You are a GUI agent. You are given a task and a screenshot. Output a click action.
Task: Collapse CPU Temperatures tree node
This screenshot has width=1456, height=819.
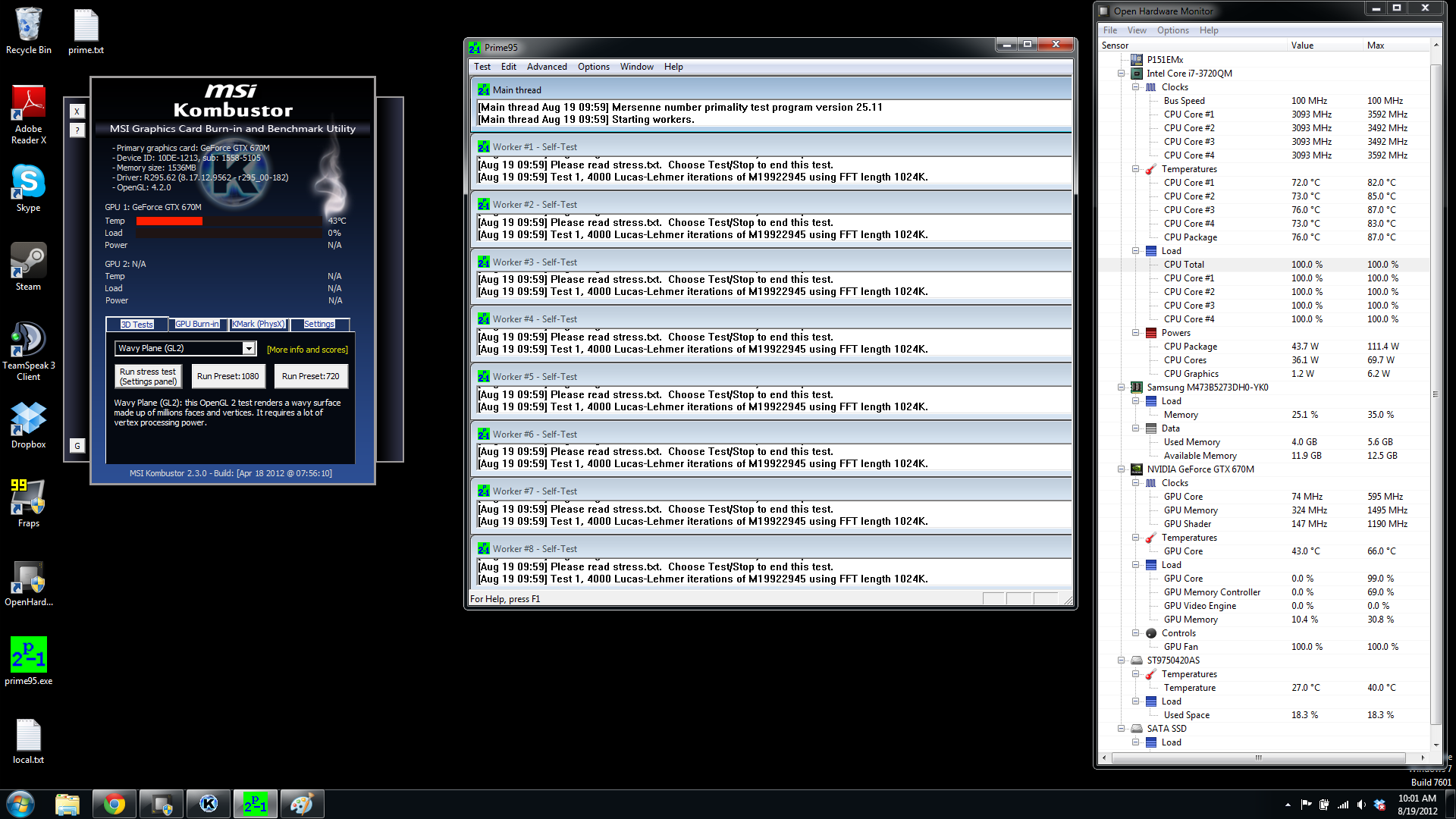1136,169
